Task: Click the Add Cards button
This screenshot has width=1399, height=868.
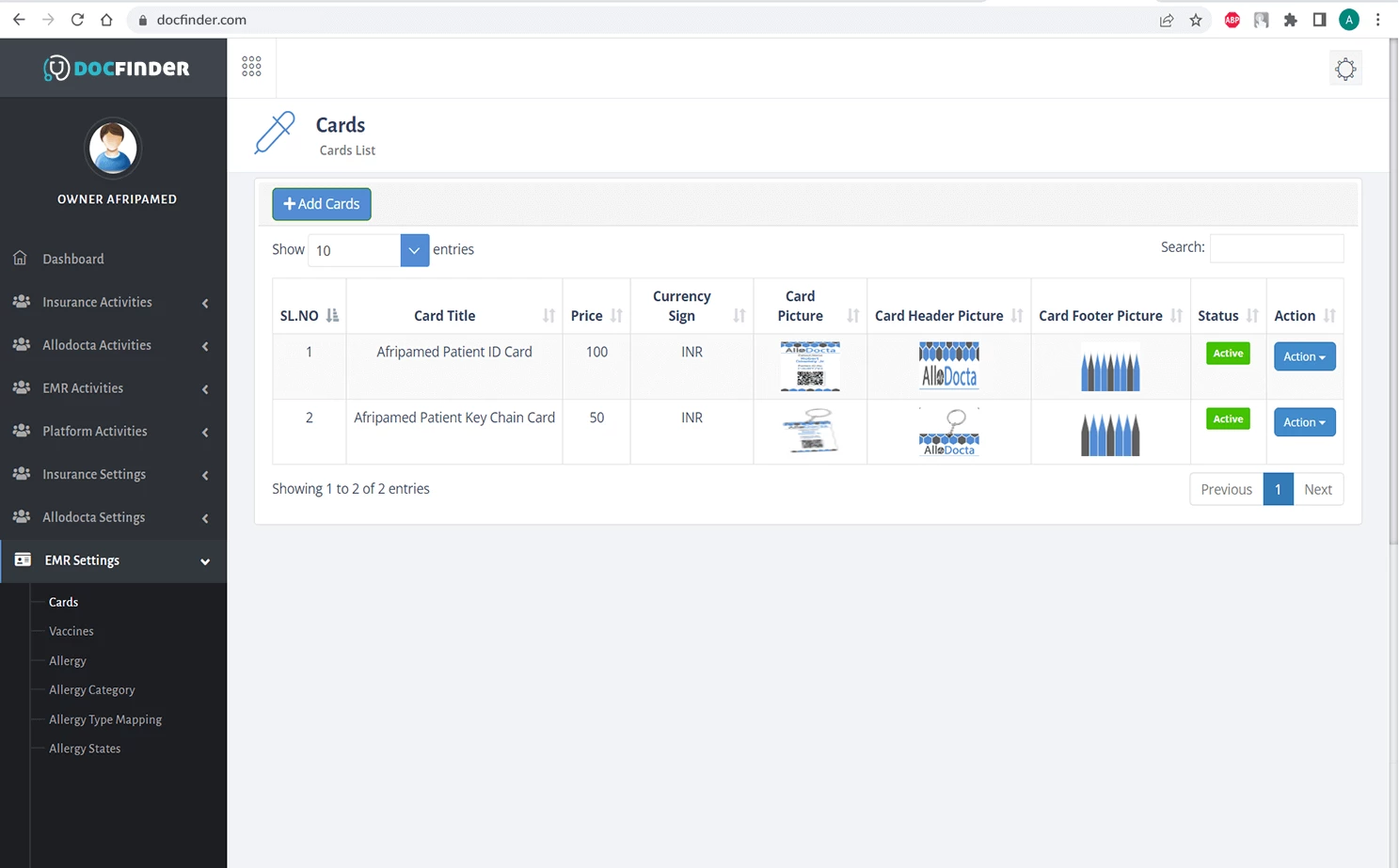Action: tap(321, 204)
